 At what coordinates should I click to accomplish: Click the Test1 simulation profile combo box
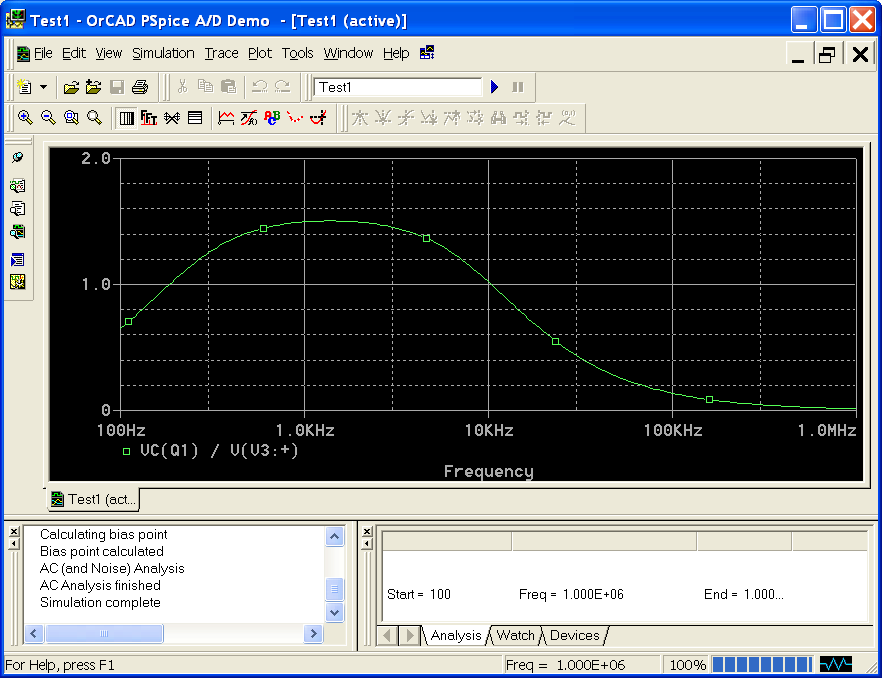pos(397,87)
